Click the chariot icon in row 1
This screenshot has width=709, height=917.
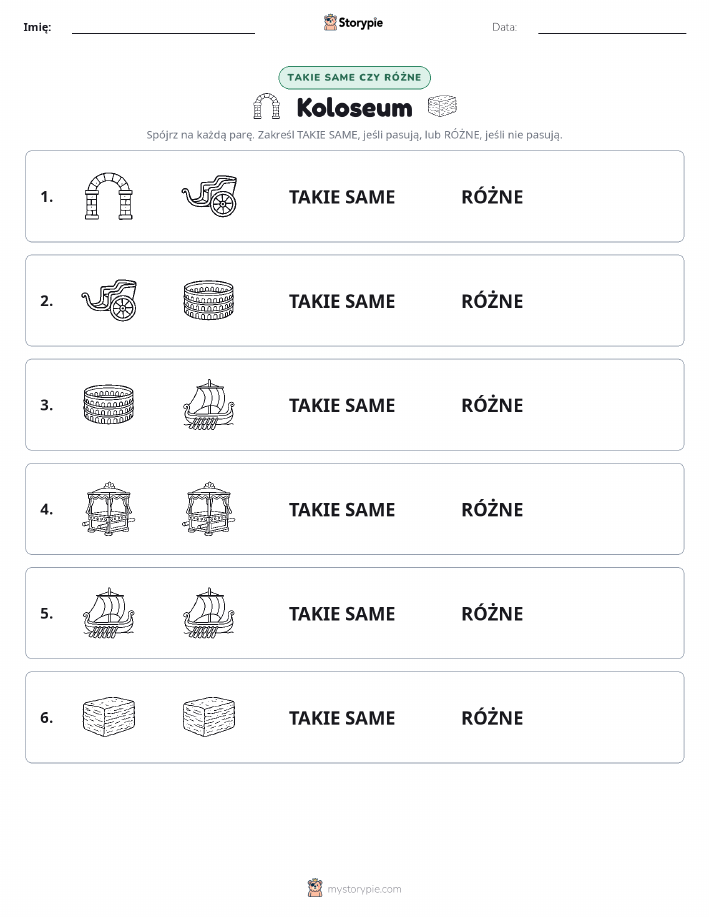209,196
